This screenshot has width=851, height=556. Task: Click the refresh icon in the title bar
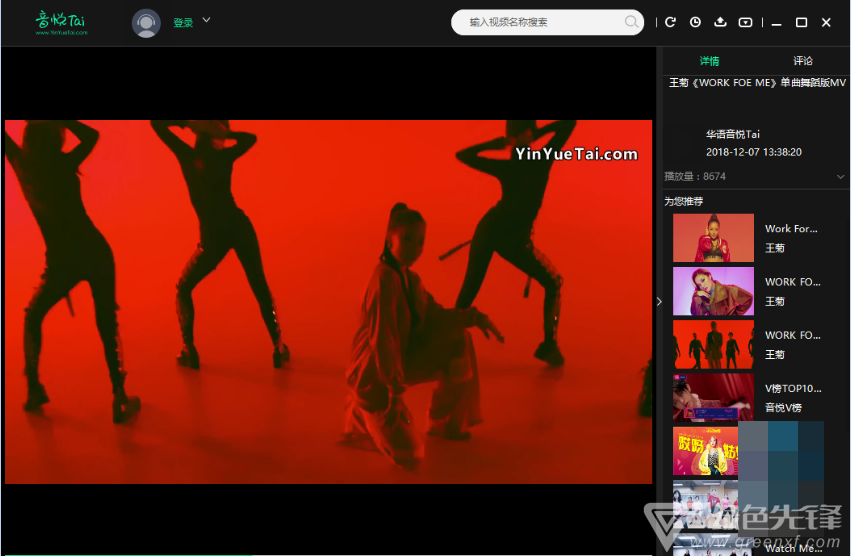point(670,22)
